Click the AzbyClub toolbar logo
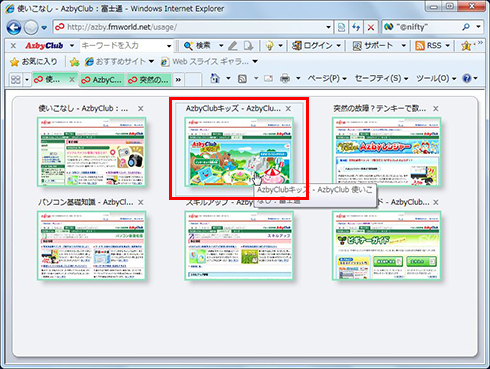Screen dimensions: 490x369 pyautogui.click(x=44, y=46)
